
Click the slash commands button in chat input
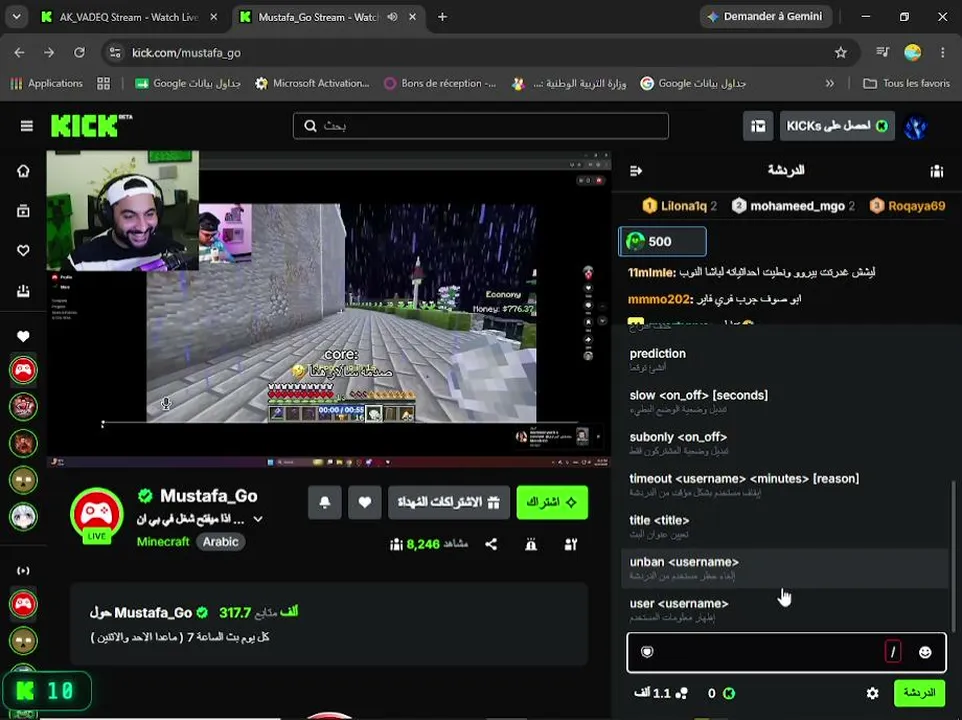(x=893, y=652)
